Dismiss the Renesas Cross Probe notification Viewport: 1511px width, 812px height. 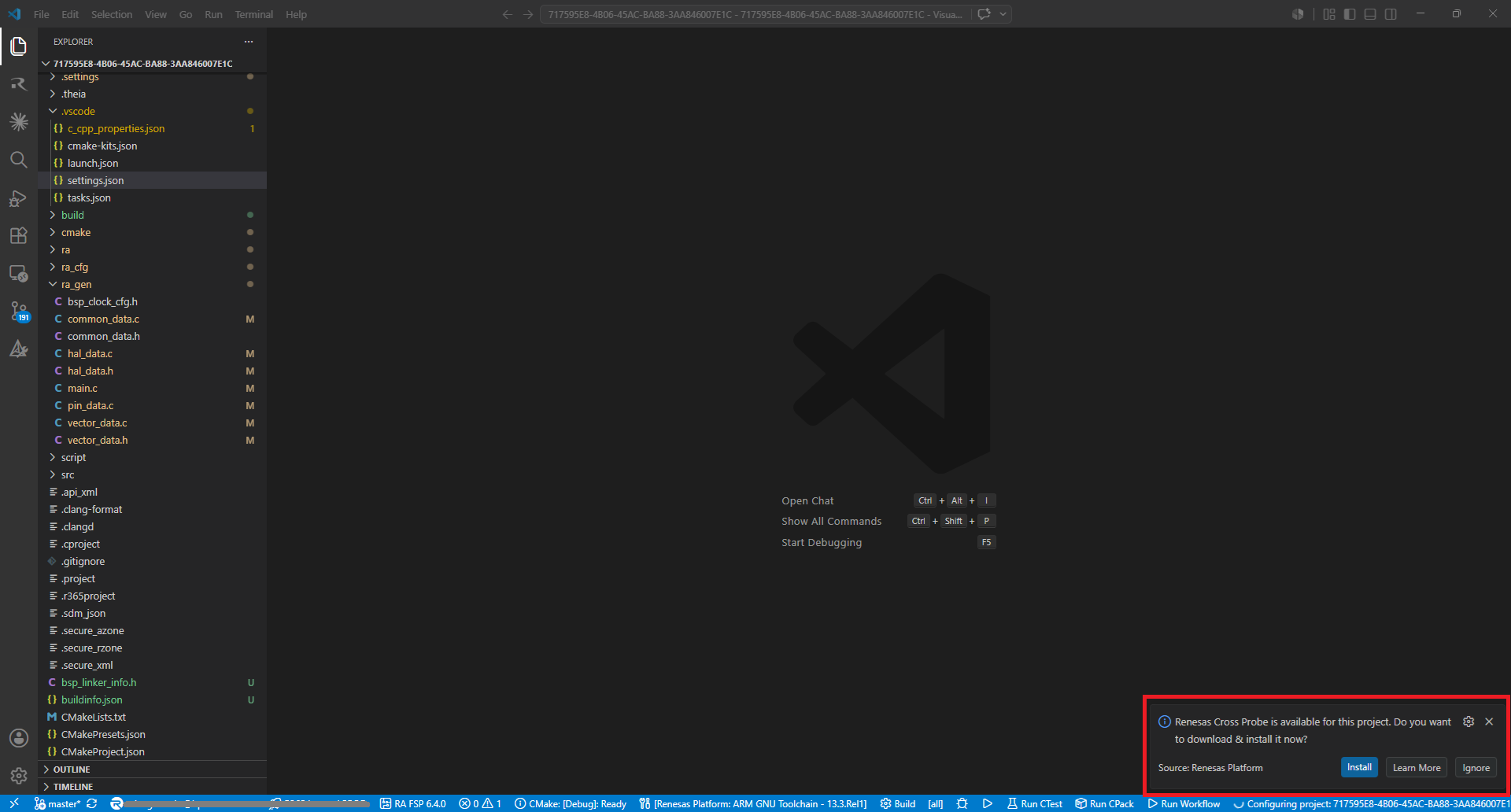point(1489,722)
